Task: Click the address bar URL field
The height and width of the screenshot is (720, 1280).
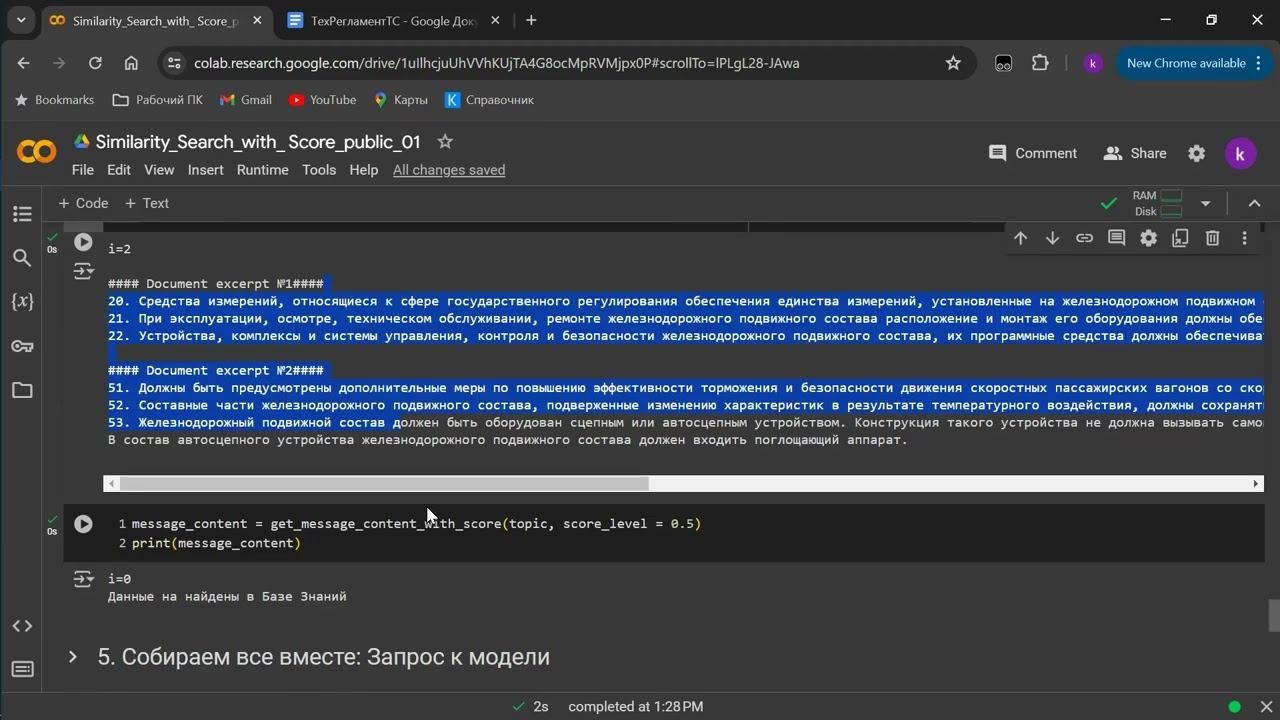Action: coord(560,63)
